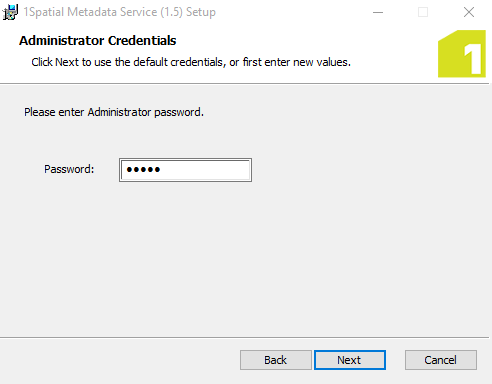This screenshot has height=384, width=492.
Task: Click the installer icon in the title bar
Action: [x=10, y=12]
